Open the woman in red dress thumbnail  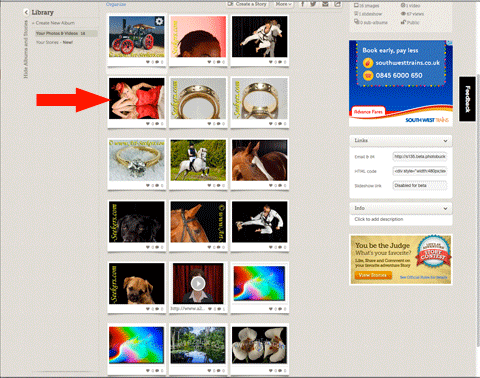coord(137,98)
